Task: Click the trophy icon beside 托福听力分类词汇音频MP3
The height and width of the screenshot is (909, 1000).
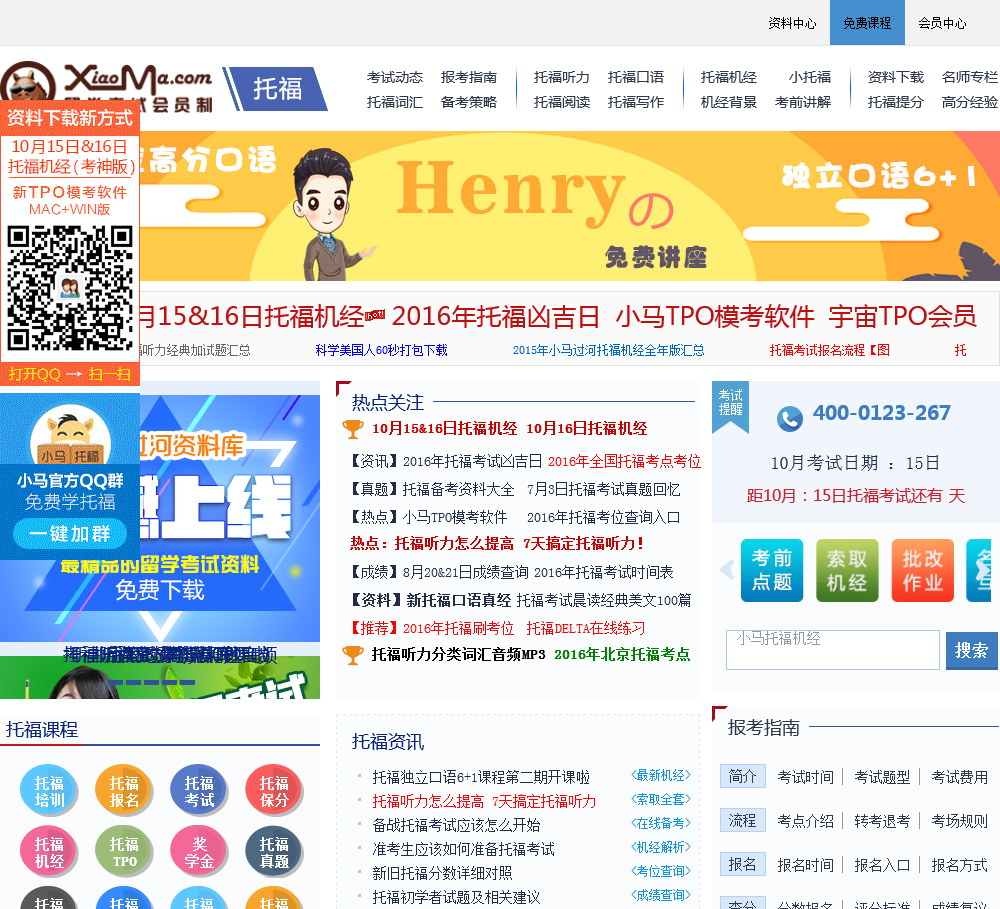Action: [x=353, y=654]
